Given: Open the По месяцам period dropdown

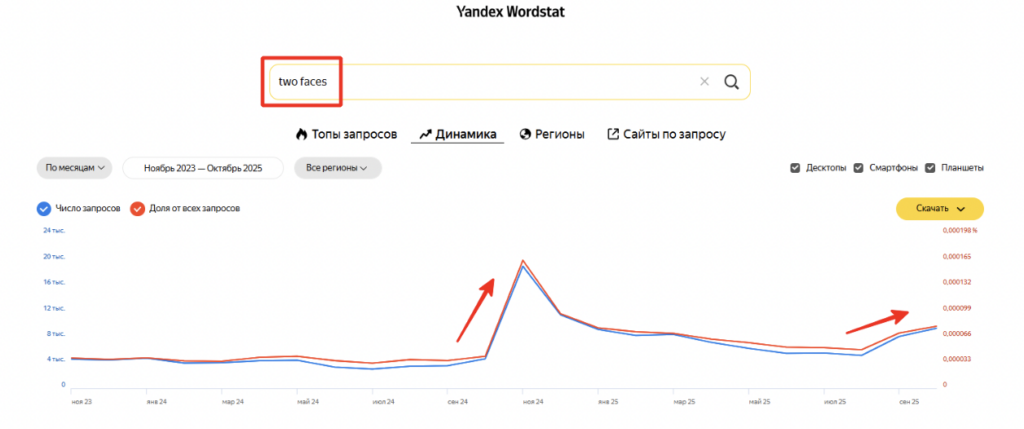Looking at the screenshot, I should 74,168.
